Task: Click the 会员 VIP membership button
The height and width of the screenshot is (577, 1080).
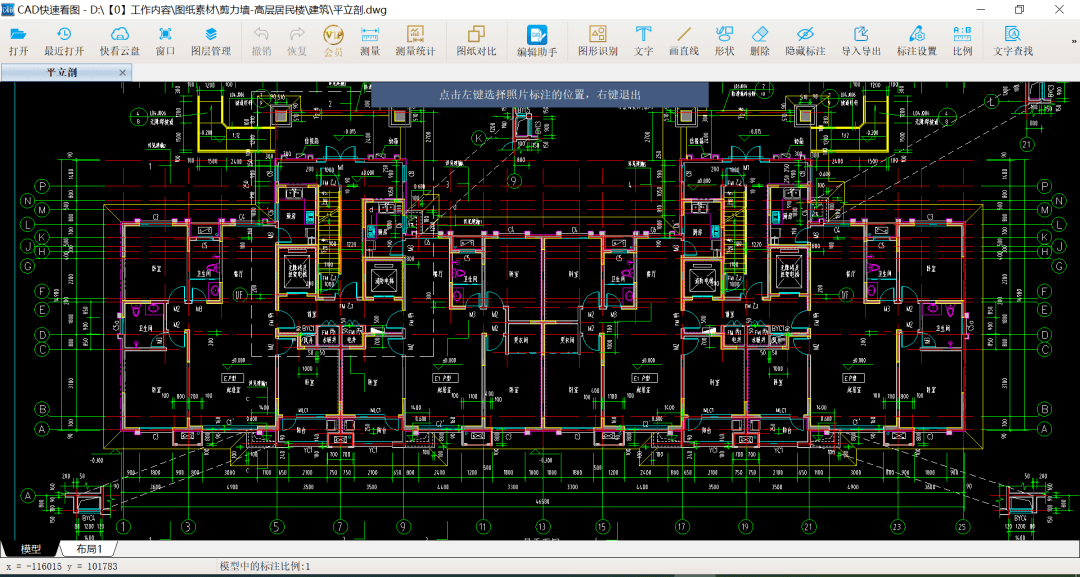Action: pos(333,40)
